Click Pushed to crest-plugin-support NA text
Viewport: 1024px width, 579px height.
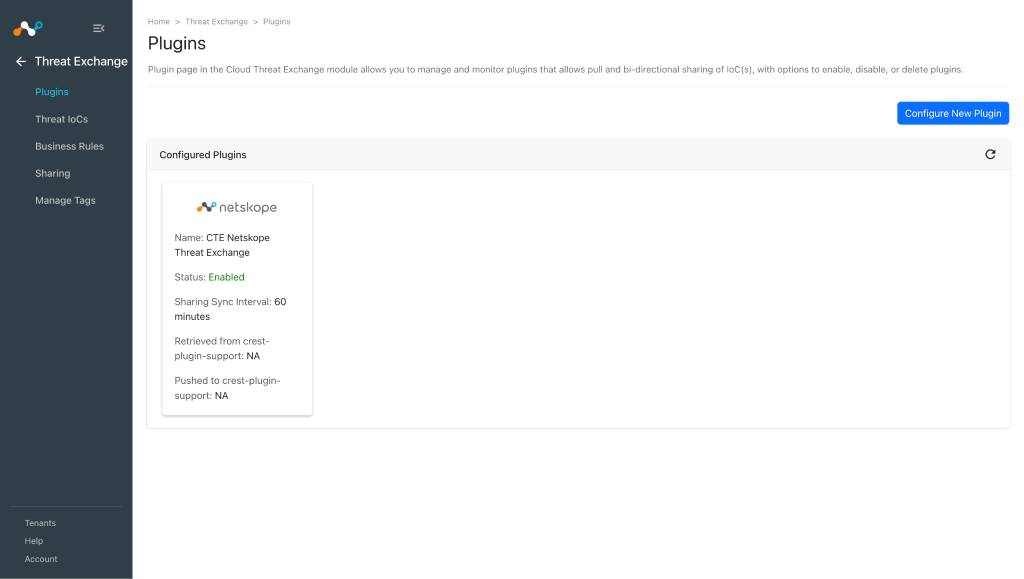[227, 388]
